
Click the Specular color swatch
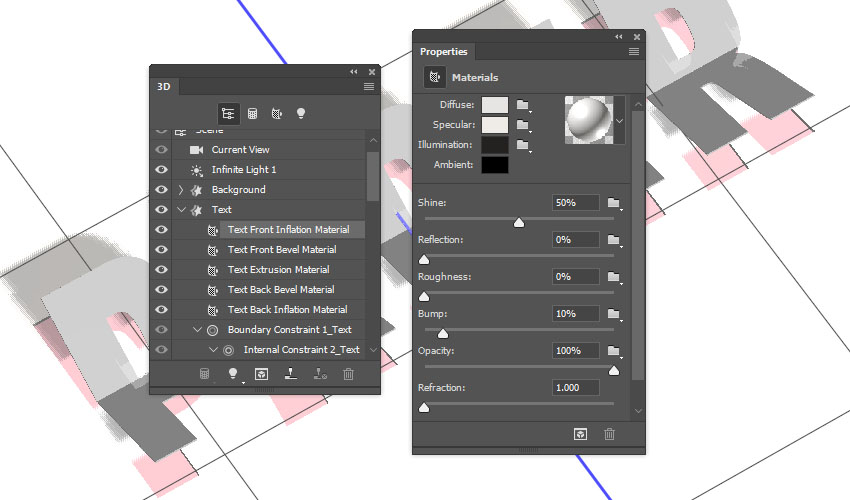[x=495, y=125]
